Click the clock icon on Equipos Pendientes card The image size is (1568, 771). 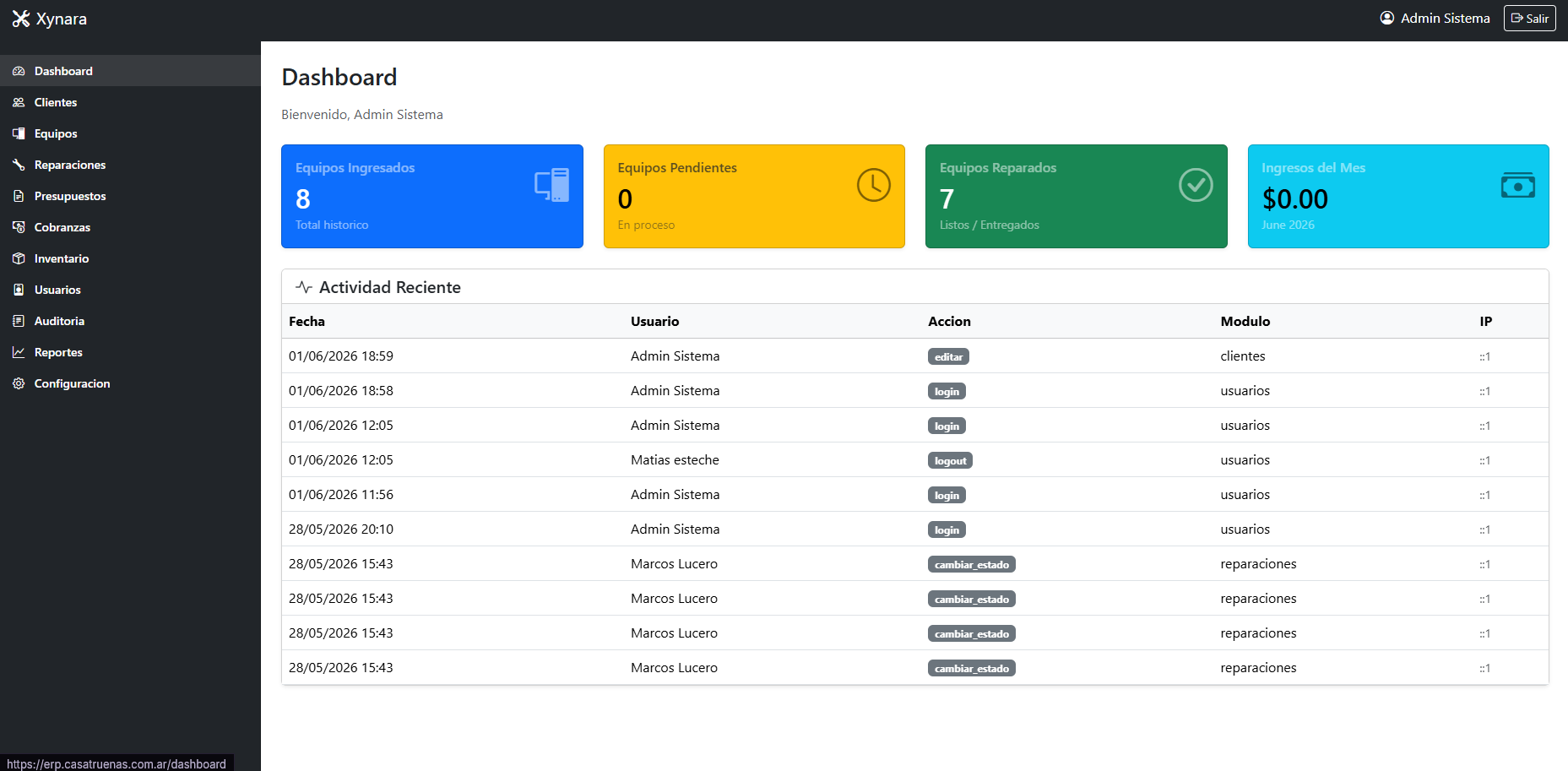pos(874,185)
